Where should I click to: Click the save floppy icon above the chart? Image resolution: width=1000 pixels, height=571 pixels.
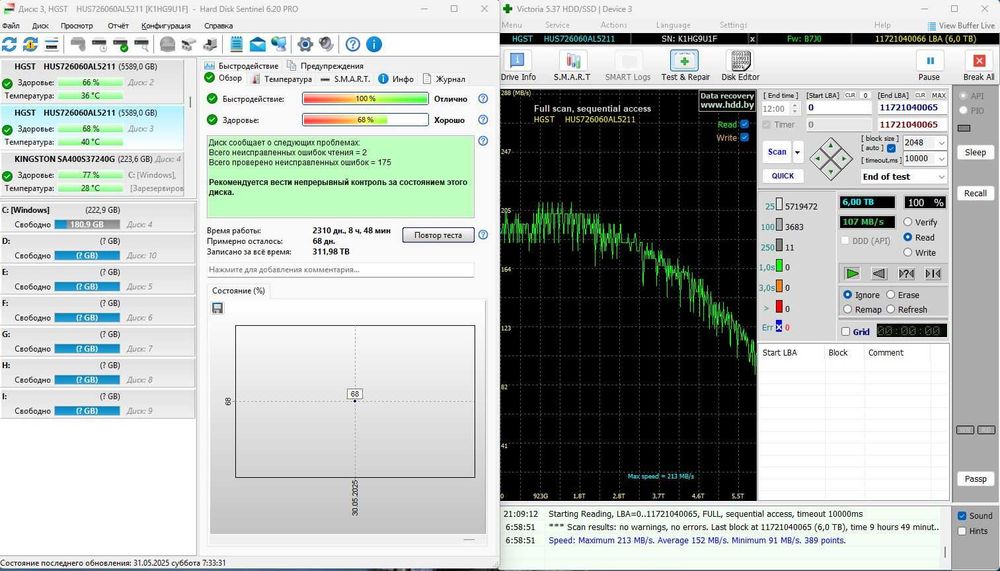click(217, 308)
